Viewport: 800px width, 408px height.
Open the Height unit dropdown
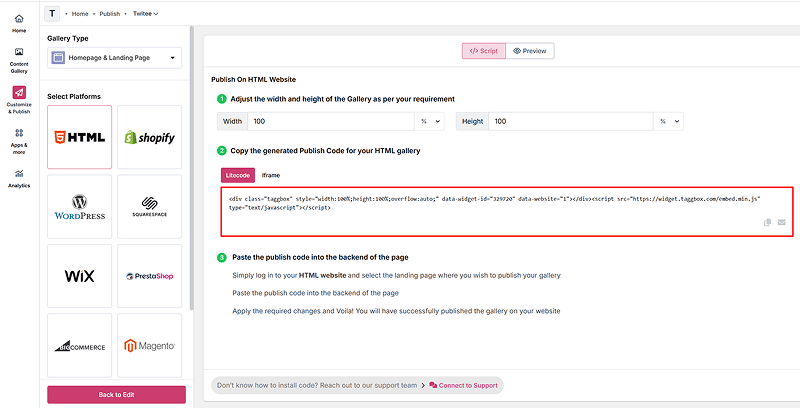(x=669, y=121)
